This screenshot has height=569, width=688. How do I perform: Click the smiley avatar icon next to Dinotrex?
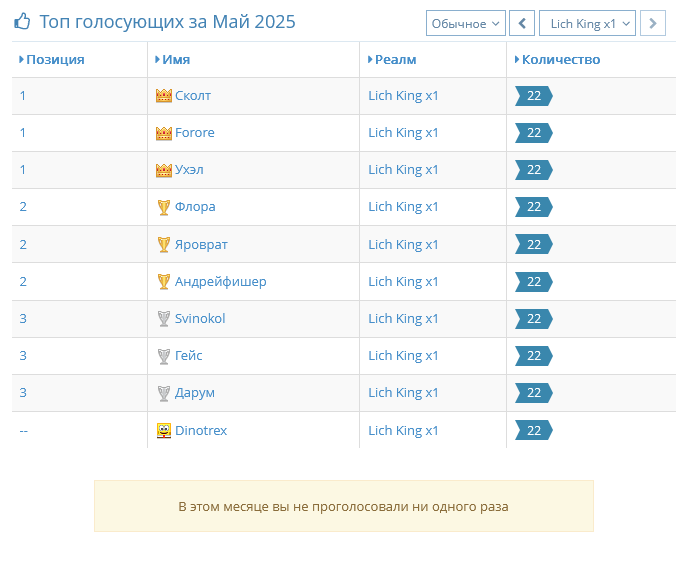tap(164, 431)
